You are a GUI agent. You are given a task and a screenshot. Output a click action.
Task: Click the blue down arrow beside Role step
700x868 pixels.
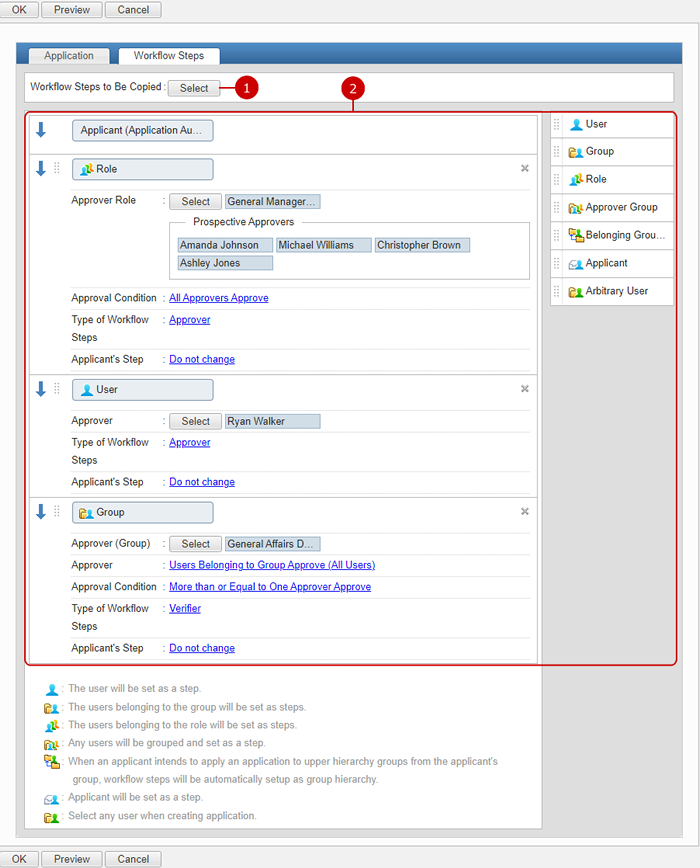click(41, 169)
